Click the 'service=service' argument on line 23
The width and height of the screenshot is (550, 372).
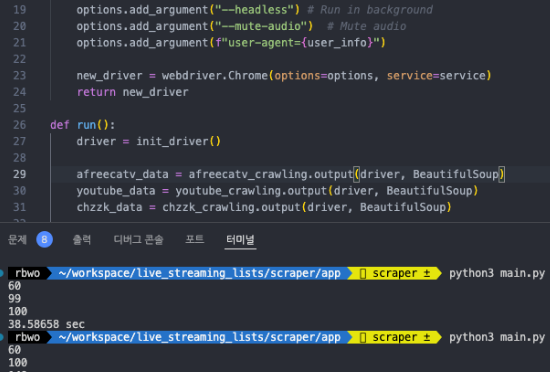point(436,76)
